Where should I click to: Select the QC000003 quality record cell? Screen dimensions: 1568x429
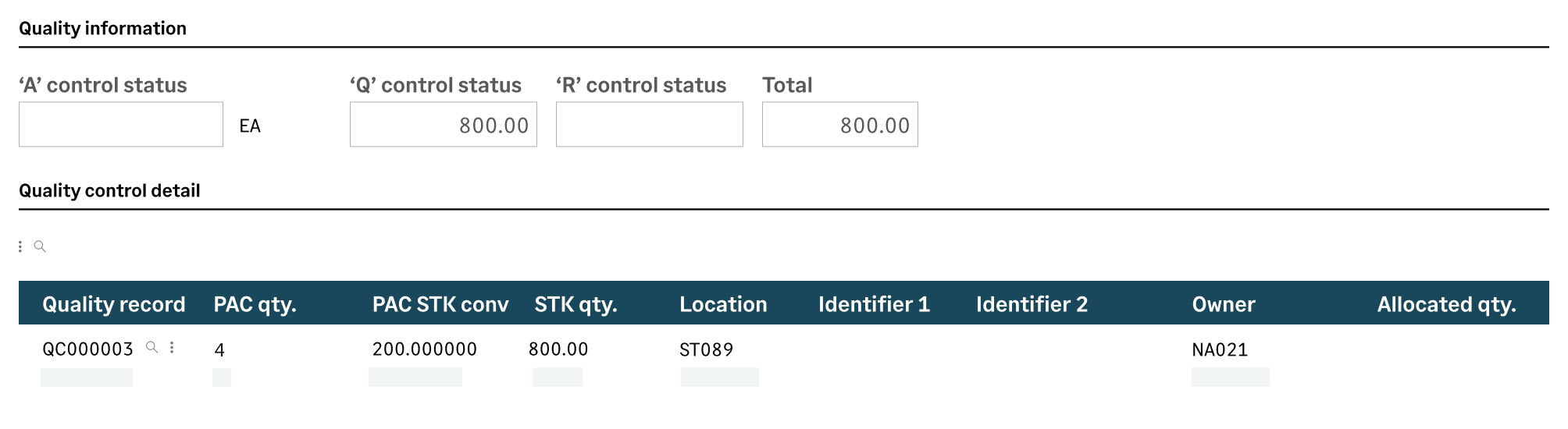coord(87,349)
